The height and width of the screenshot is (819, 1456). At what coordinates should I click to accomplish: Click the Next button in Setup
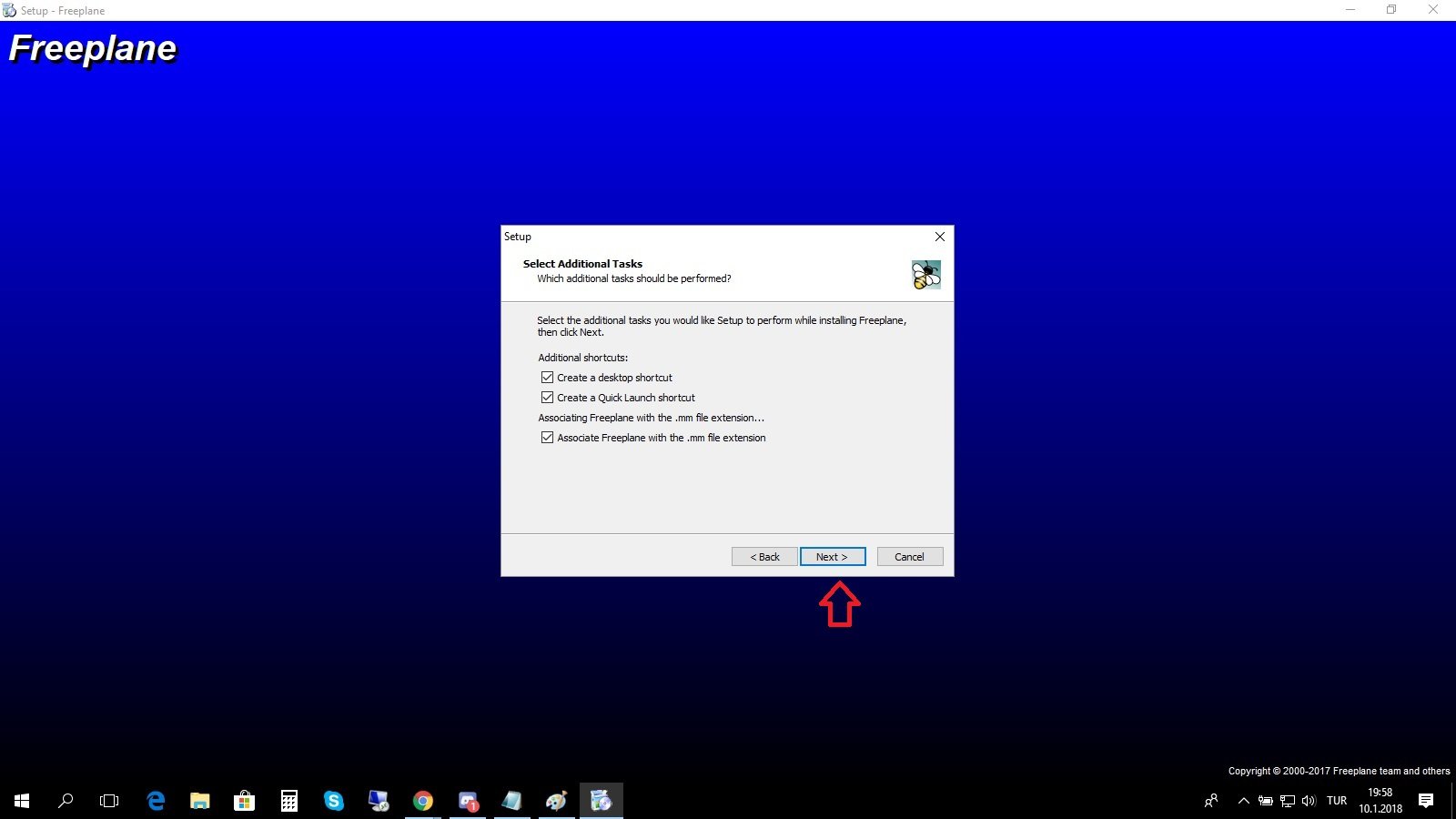(x=833, y=556)
